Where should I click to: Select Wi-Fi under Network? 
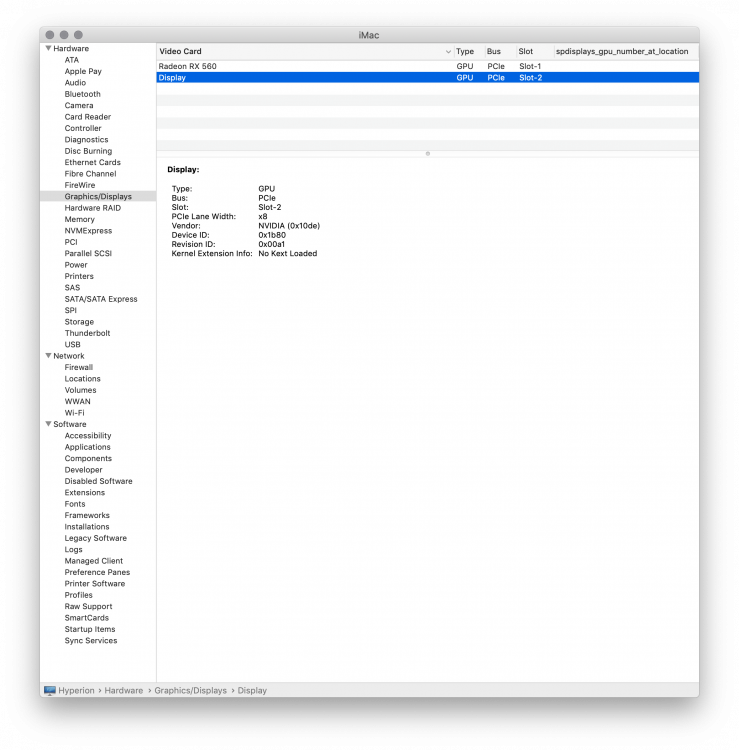[x=74, y=413]
